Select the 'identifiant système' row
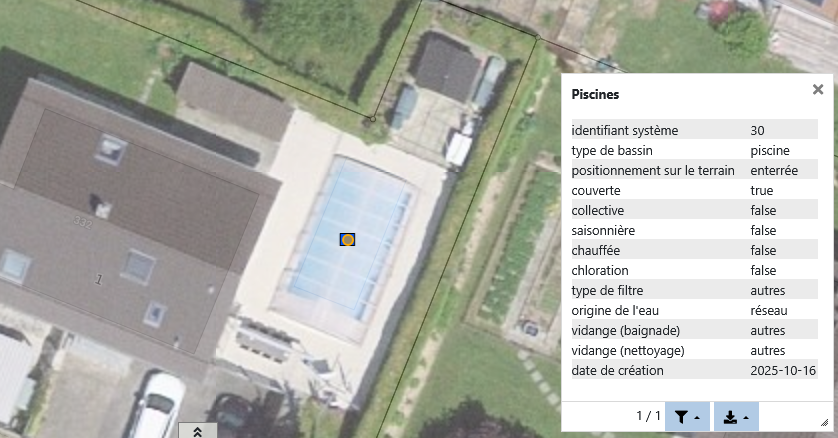The image size is (838, 438). pyautogui.click(x=694, y=130)
